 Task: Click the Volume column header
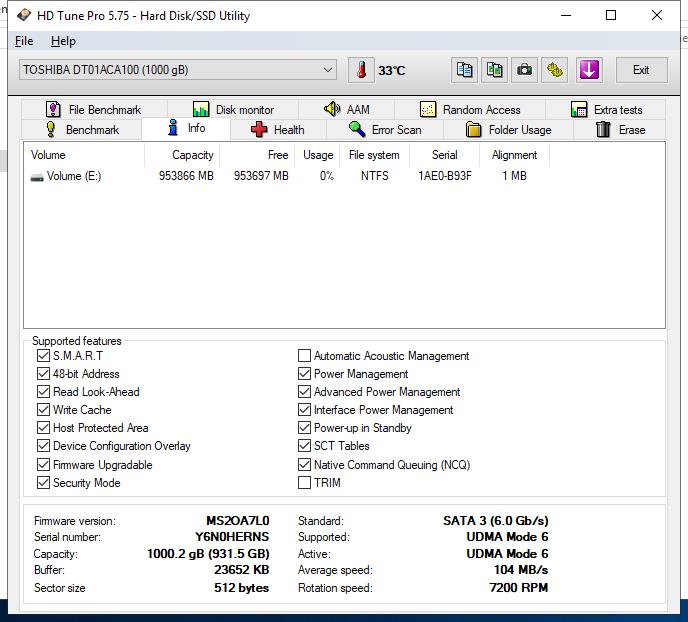[84, 155]
